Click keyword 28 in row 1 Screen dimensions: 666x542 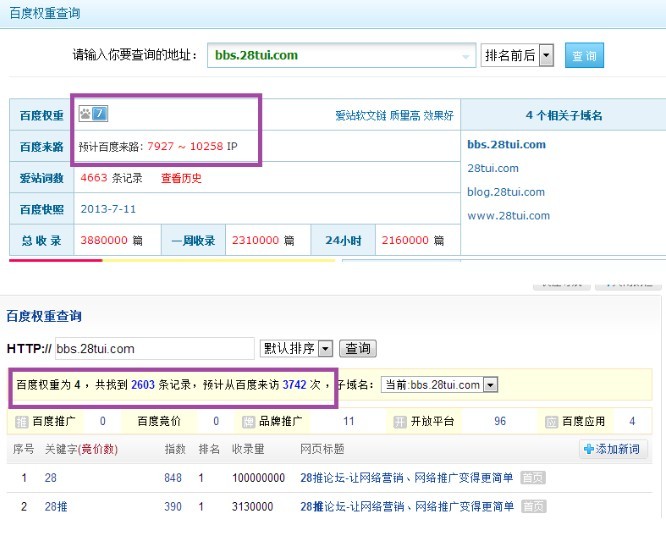click(x=51, y=478)
